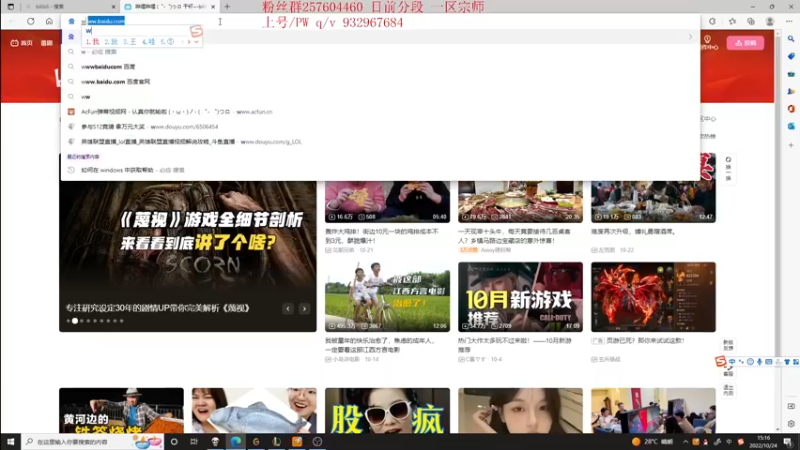
Task: Open video title 热门大作太多玩不过来啦
Action: coord(514,345)
